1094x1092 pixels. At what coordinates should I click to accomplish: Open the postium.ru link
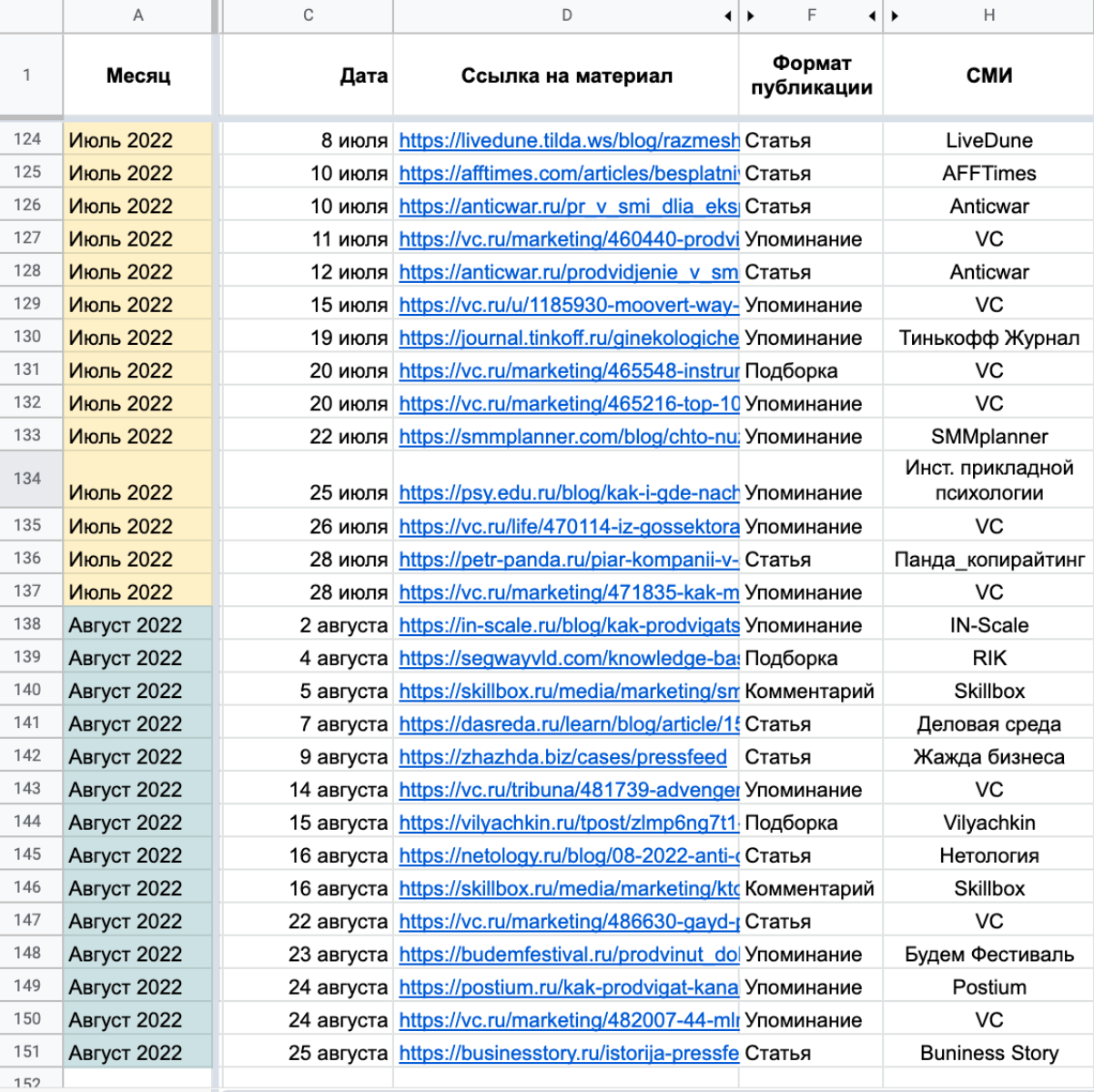point(569,987)
